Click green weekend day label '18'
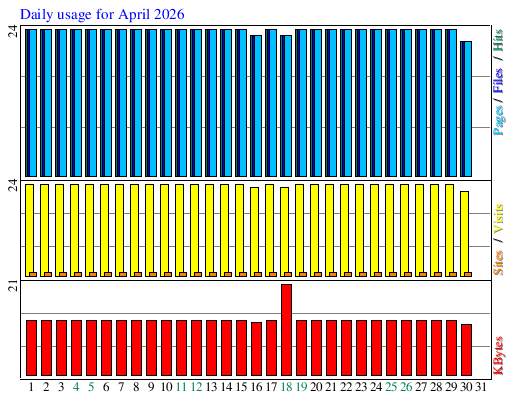The width and height of the screenshot is (512, 400). click(286, 387)
